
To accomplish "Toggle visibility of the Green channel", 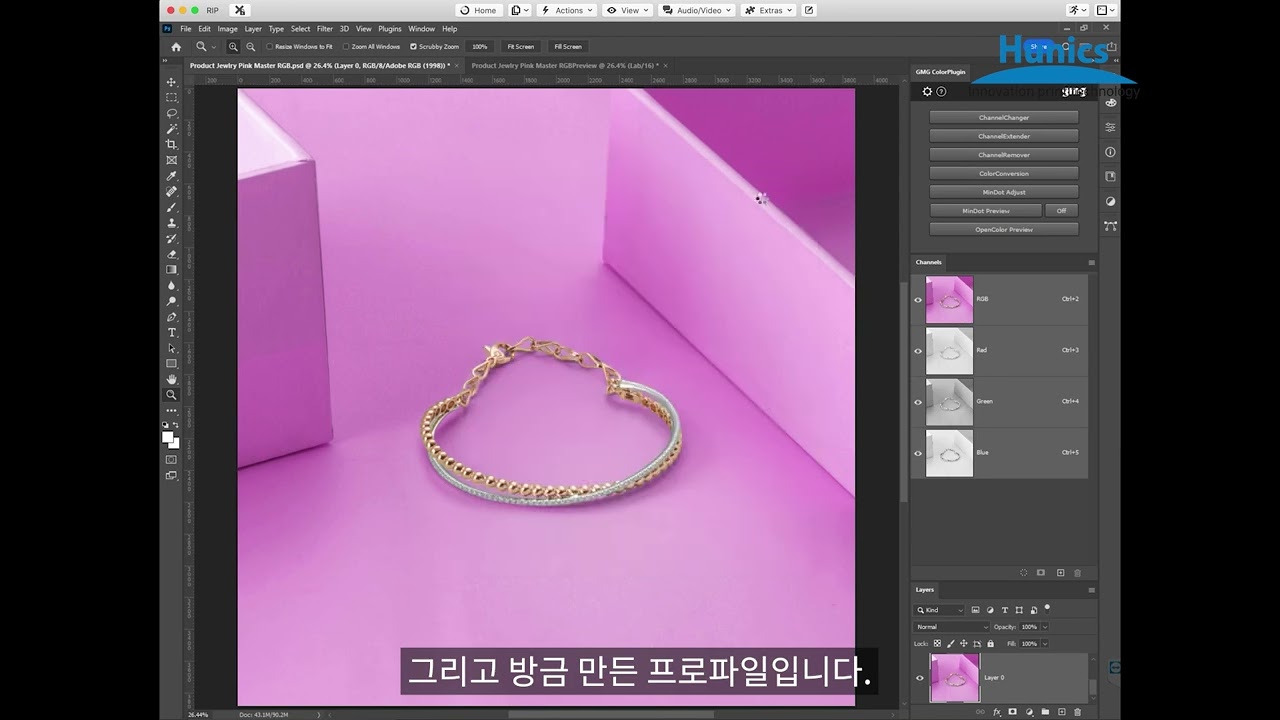I will [918, 402].
